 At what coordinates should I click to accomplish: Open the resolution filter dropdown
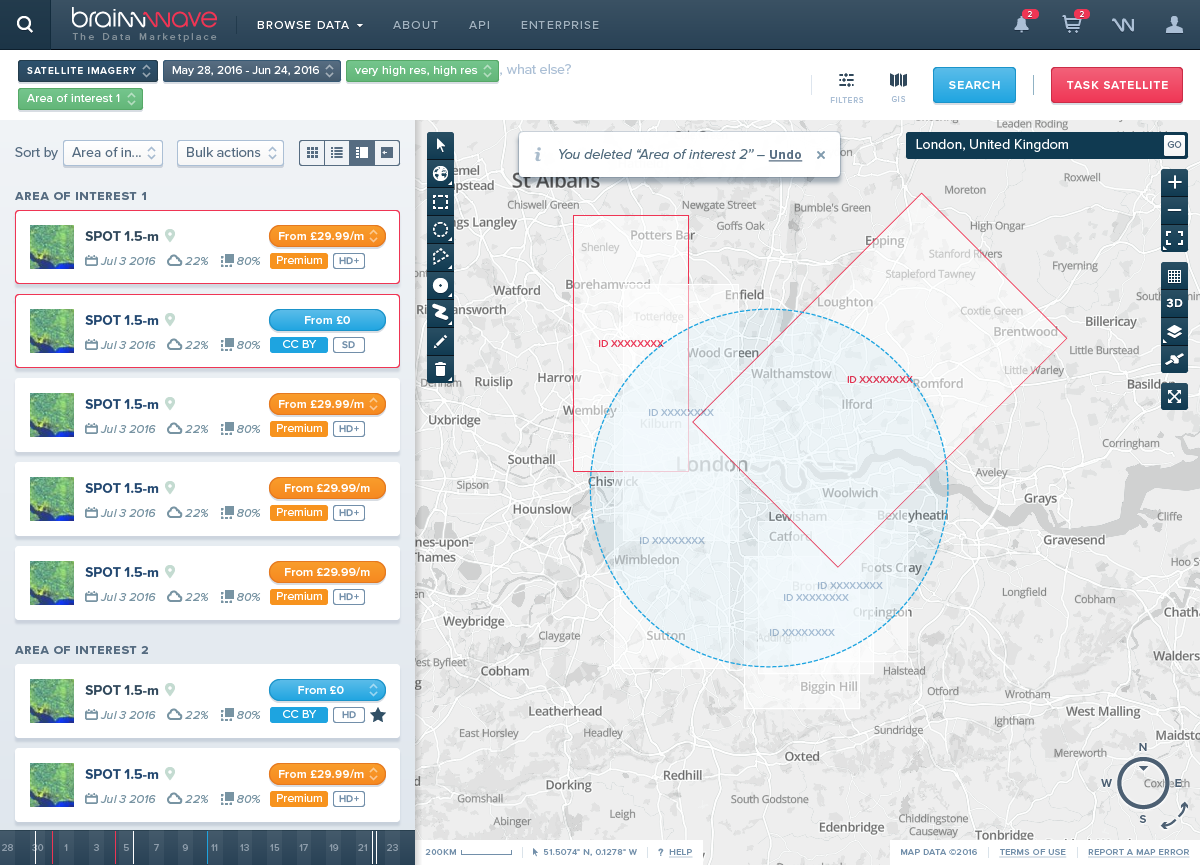click(422, 71)
